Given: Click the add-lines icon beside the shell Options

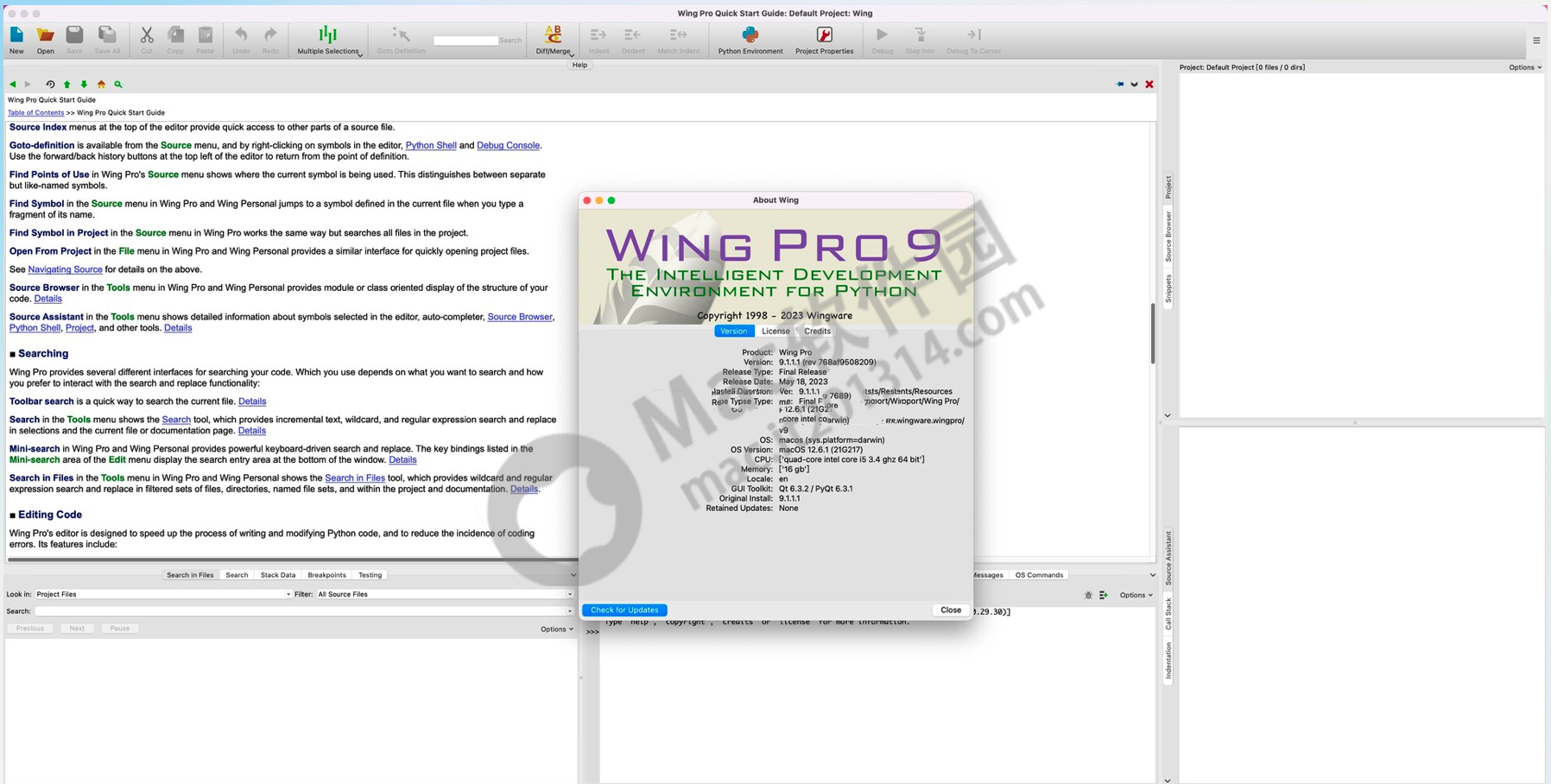Looking at the screenshot, I should tap(1104, 595).
